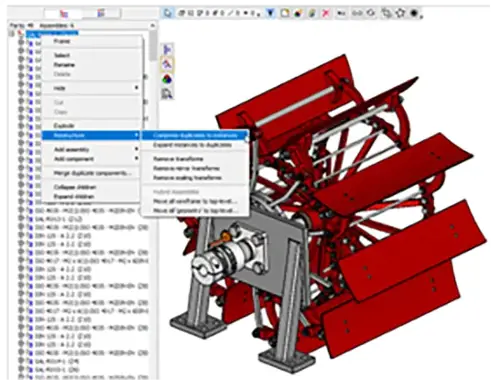Select Remove transforms from submenu

pos(178,159)
